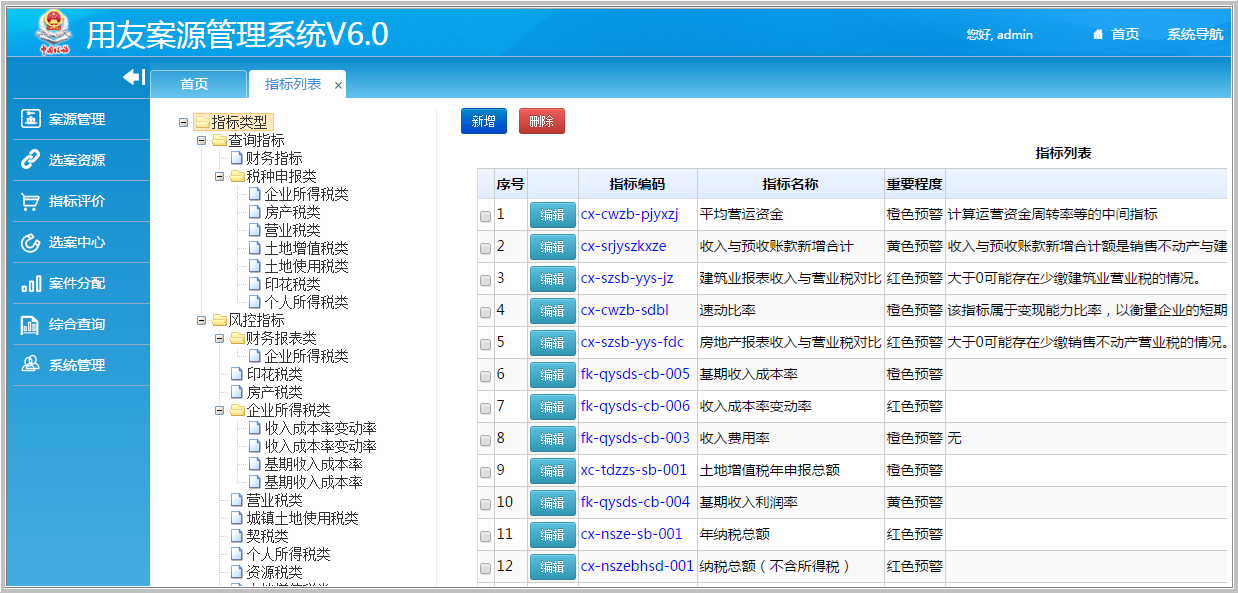Collapse the 查询指标 tree node

[x=201, y=140]
